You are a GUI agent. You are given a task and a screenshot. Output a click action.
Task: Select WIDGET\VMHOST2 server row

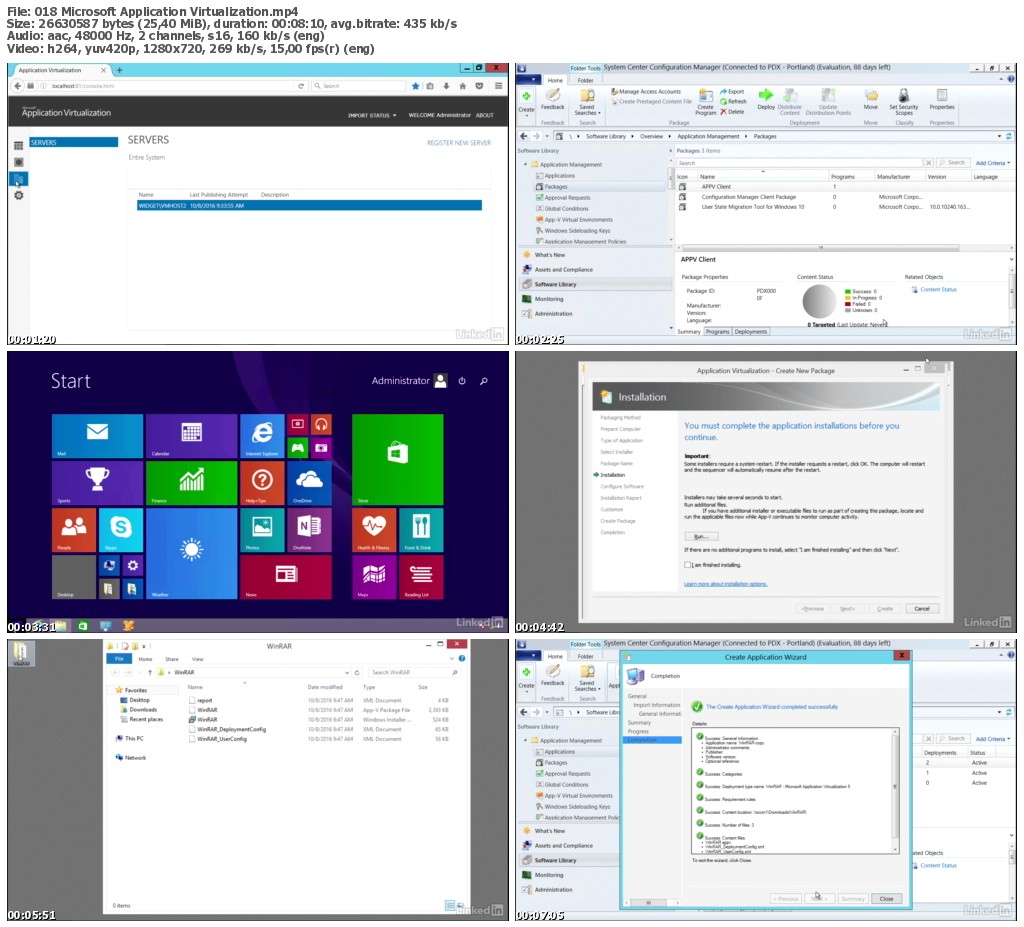309,206
